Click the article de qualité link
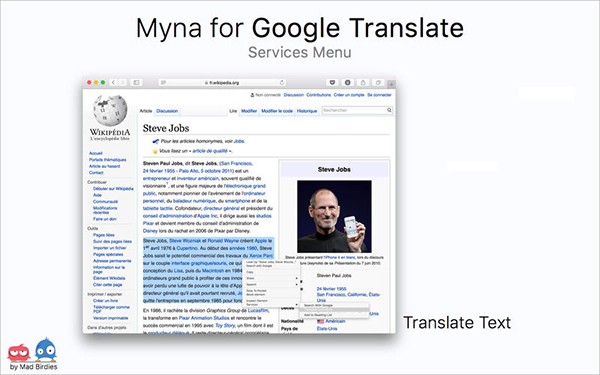This screenshot has height=375, width=600. pos(210,151)
